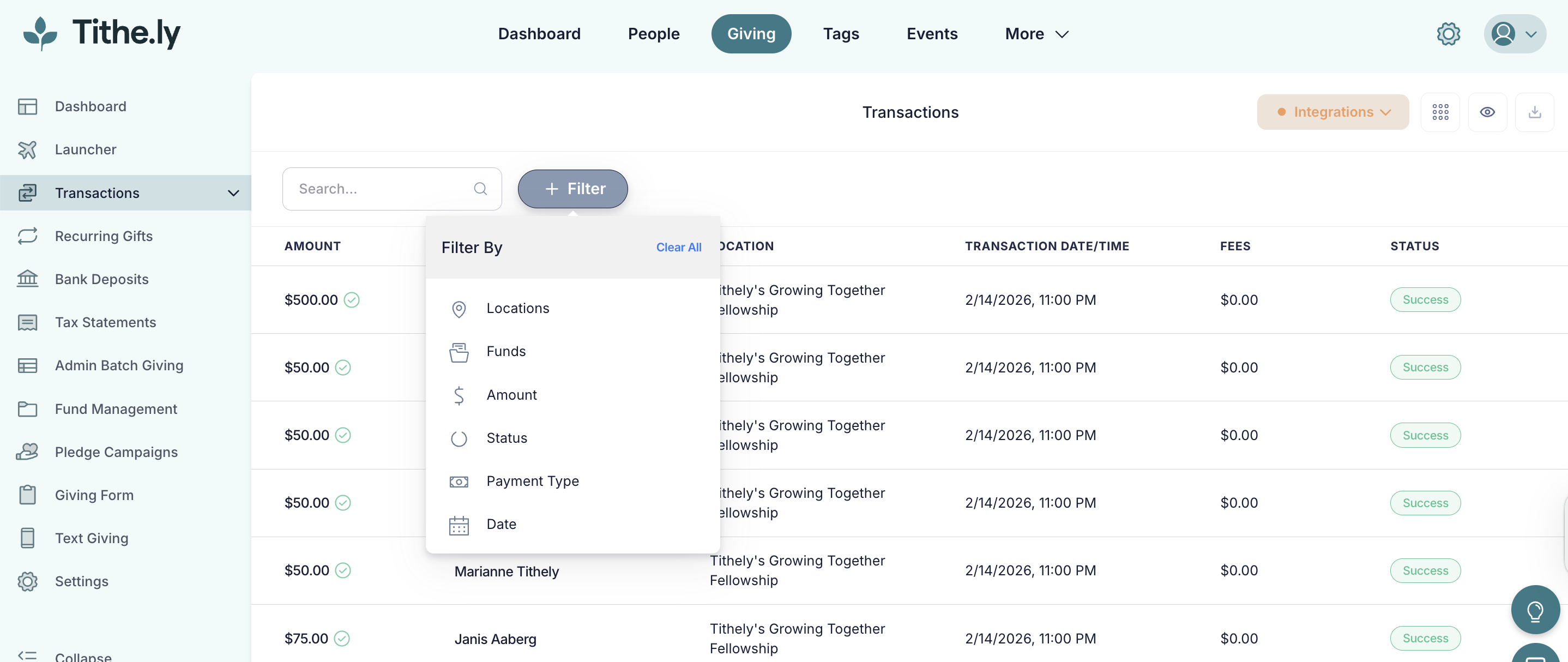Click the Status circle icon
The width and height of the screenshot is (1568, 662).
click(459, 438)
